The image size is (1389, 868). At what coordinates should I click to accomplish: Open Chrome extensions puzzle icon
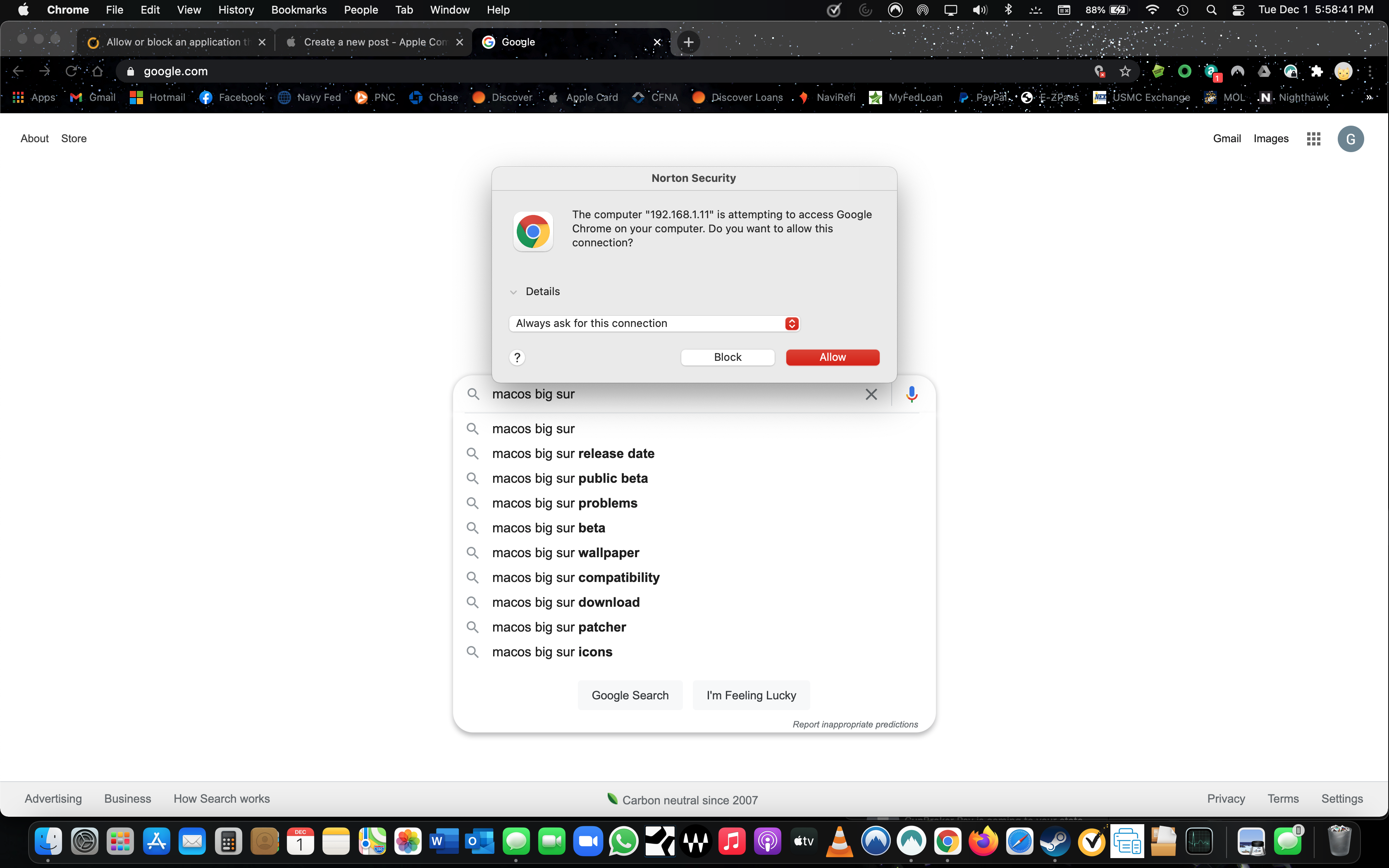tap(1317, 71)
